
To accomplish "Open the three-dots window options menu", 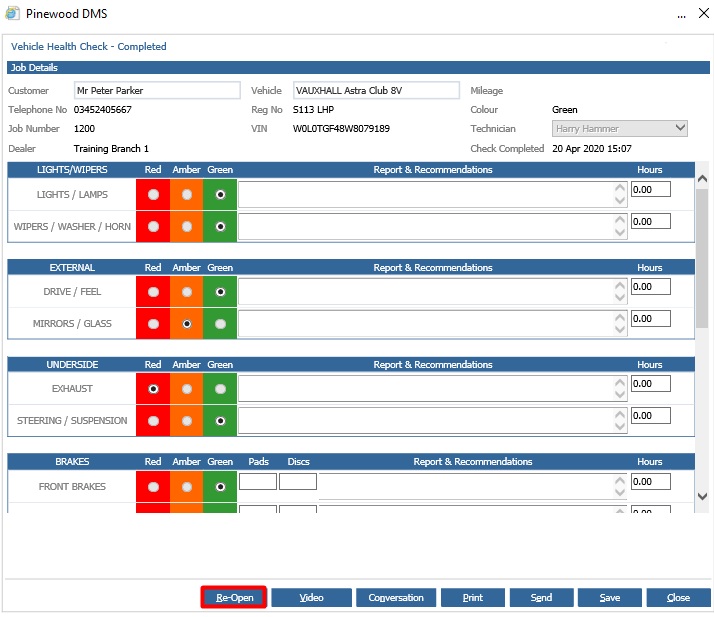I will coord(681,15).
